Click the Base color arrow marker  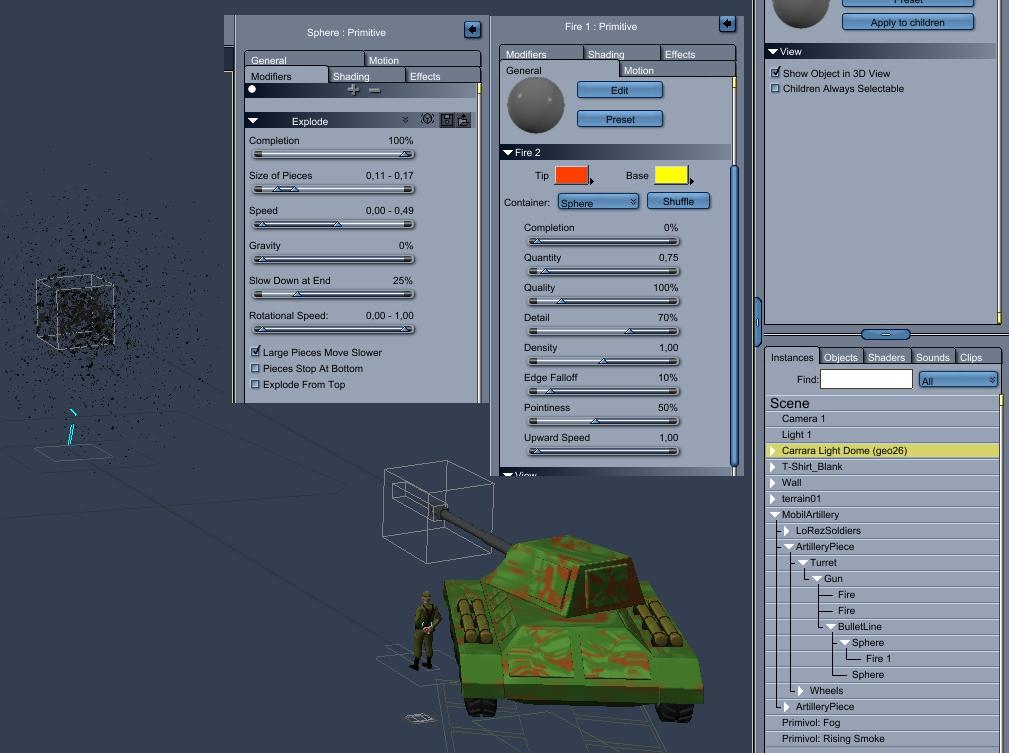click(692, 181)
